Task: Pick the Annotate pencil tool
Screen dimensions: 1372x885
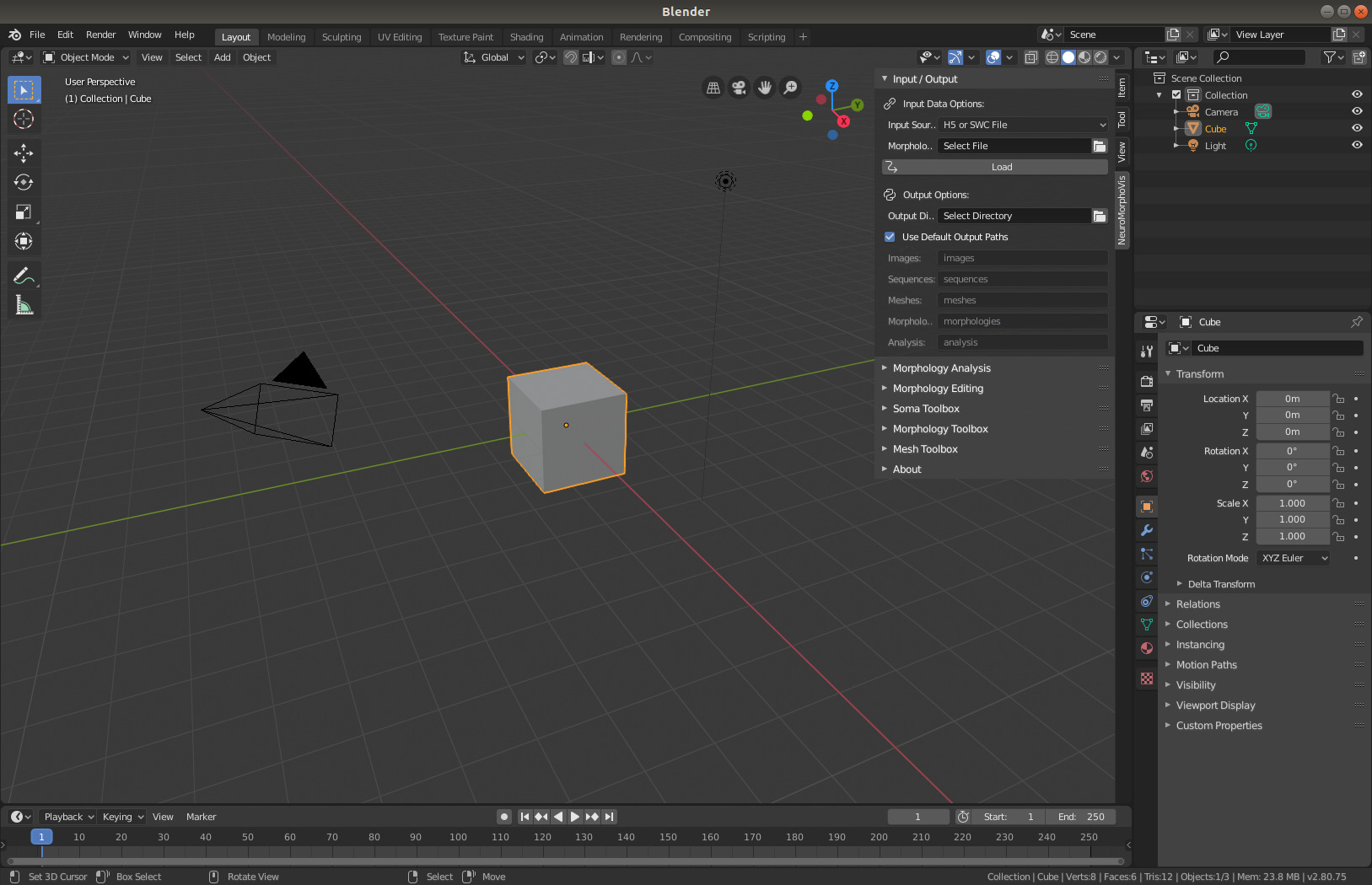Action: [x=24, y=276]
